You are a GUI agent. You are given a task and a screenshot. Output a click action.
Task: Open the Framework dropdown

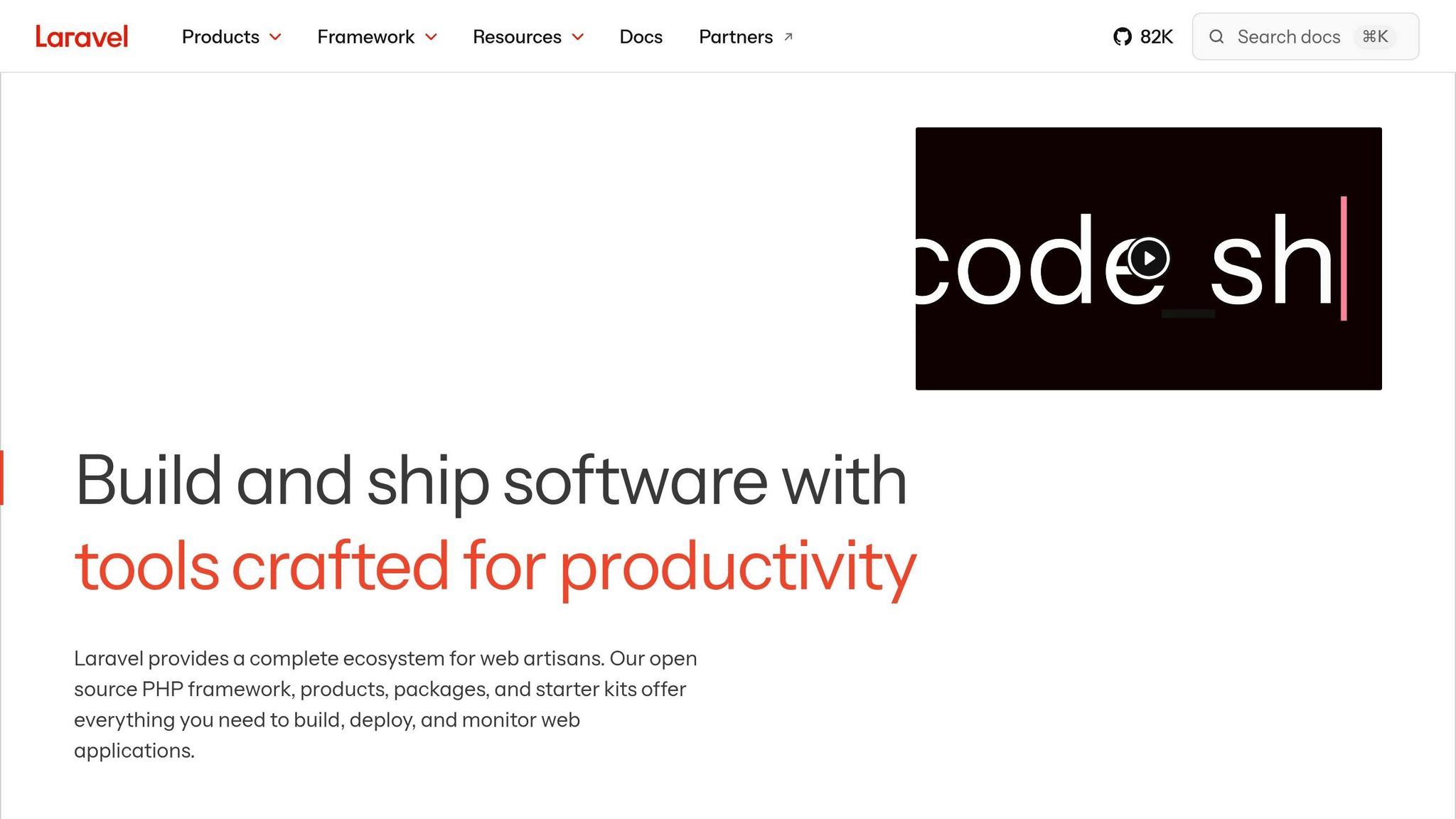click(366, 36)
